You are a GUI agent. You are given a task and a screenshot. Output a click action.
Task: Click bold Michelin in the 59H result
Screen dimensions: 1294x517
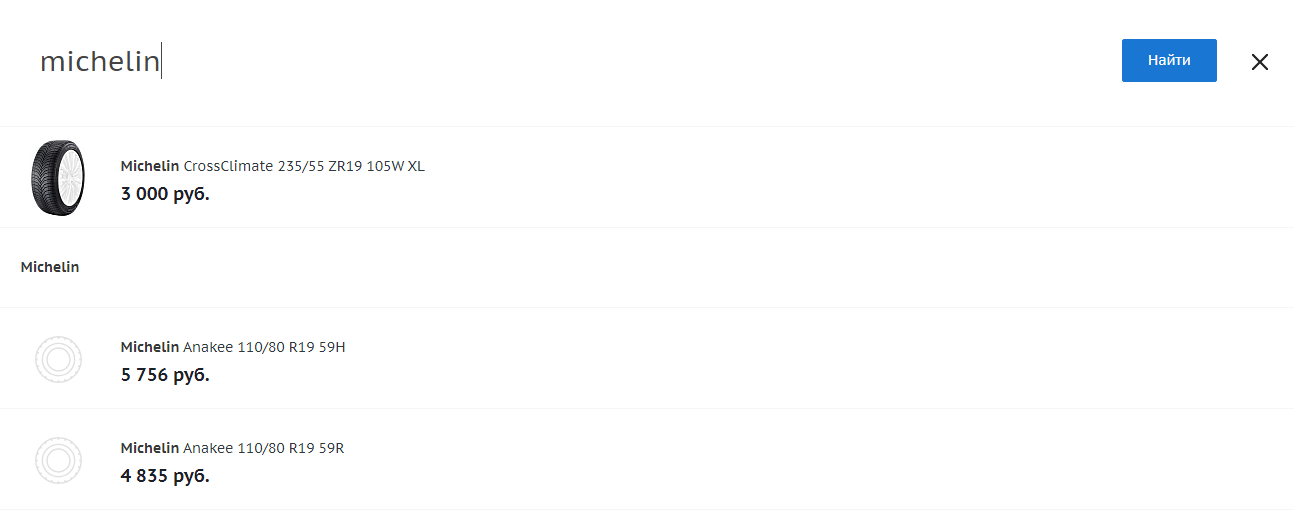pos(150,347)
